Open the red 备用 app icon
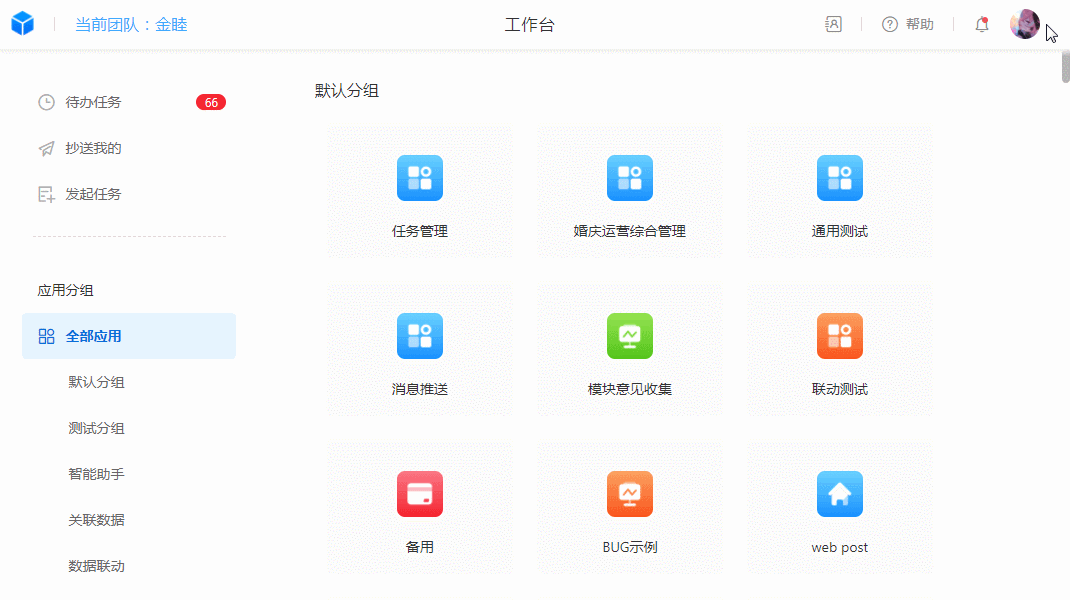Viewport: 1070px width, 600px height. (419, 494)
